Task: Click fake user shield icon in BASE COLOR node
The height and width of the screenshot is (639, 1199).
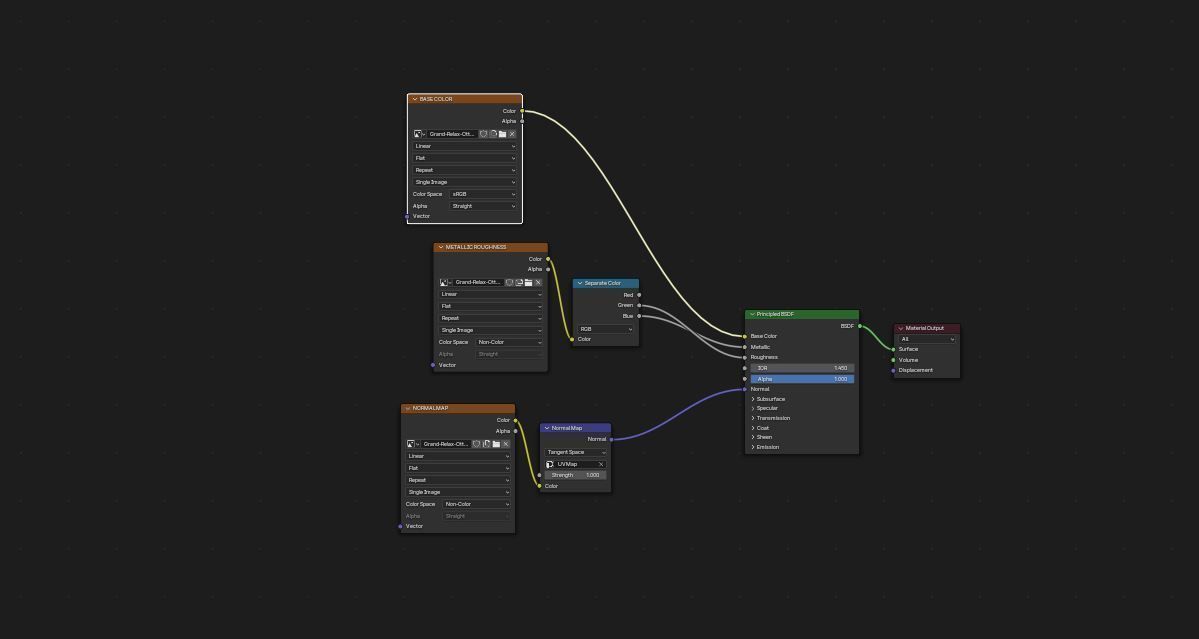Action: 483,134
